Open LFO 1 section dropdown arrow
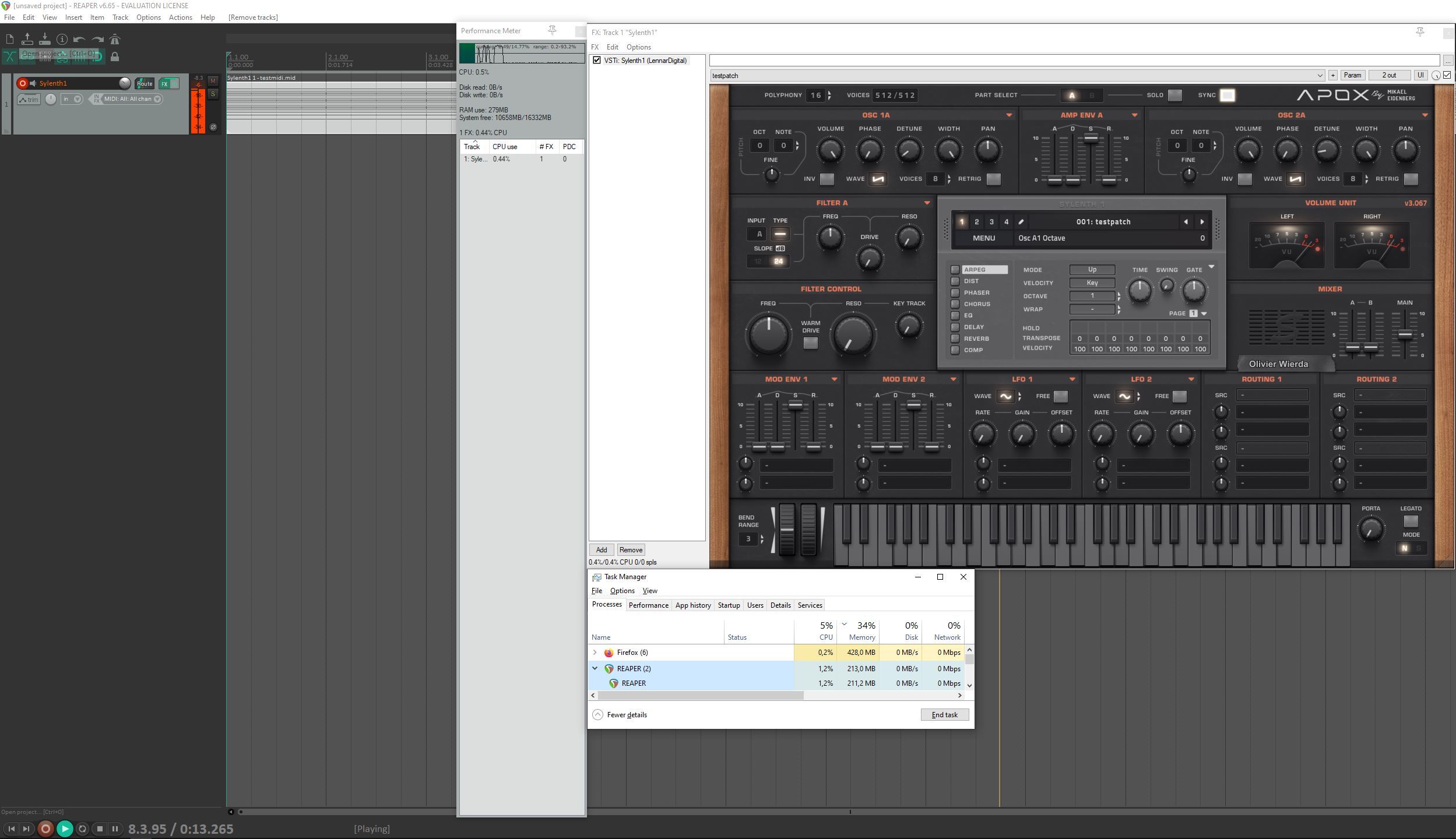 point(1072,379)
